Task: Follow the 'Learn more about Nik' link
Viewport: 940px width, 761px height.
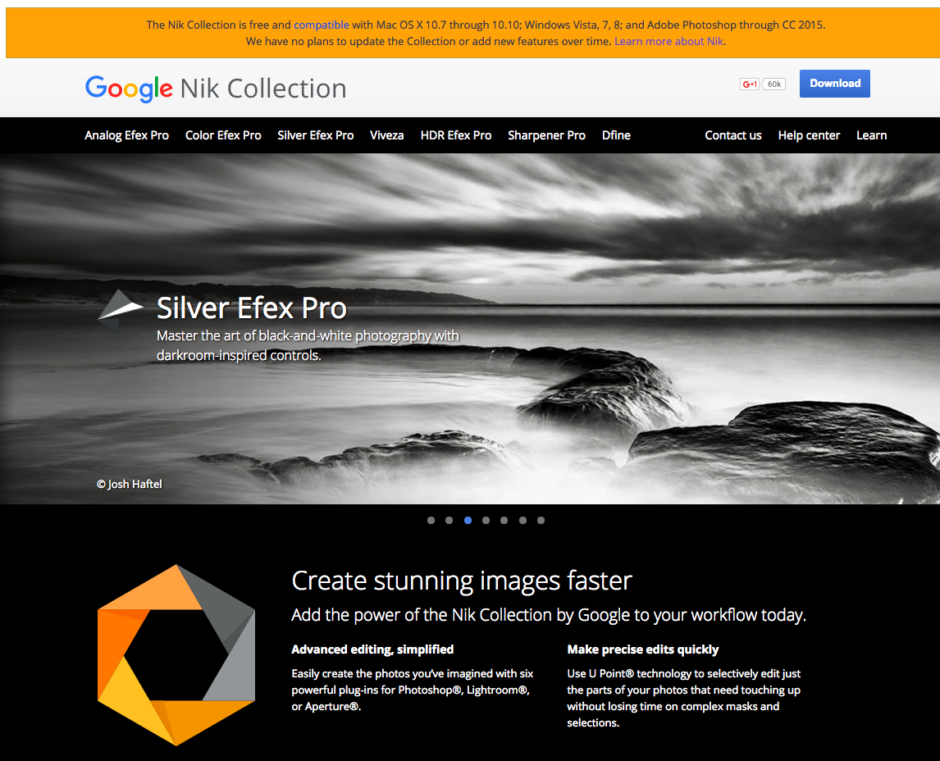Action: tap(669, 41)
